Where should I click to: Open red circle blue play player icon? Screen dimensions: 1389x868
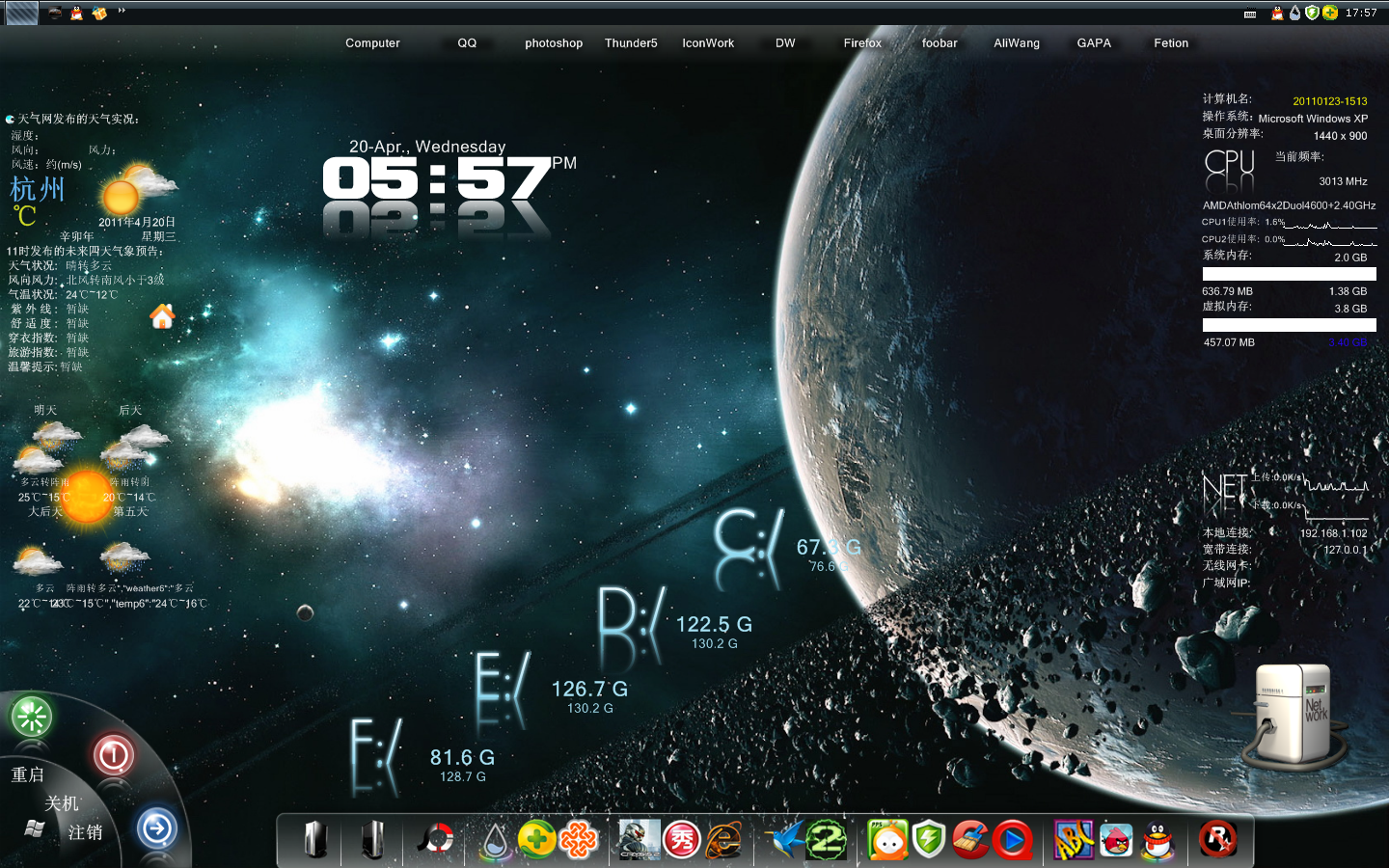[x=1013, y=840]
